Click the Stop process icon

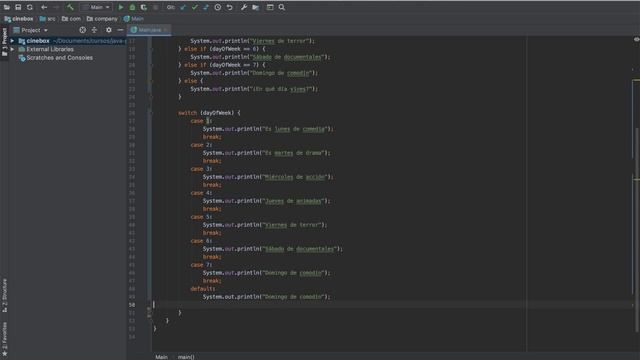click(x=156, y=7)
